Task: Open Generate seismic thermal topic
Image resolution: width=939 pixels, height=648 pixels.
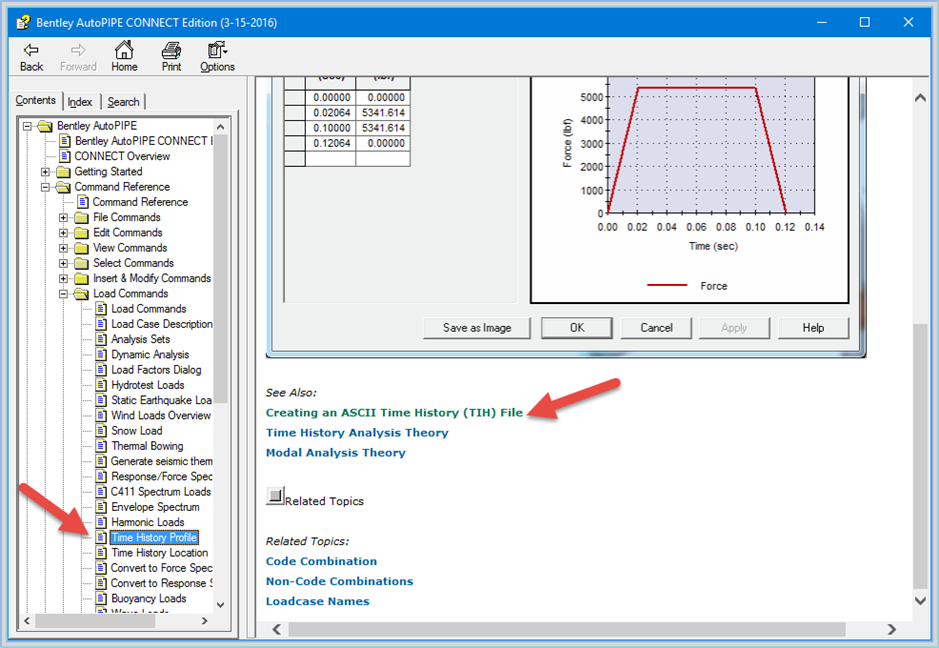Action: pos(162,462)
